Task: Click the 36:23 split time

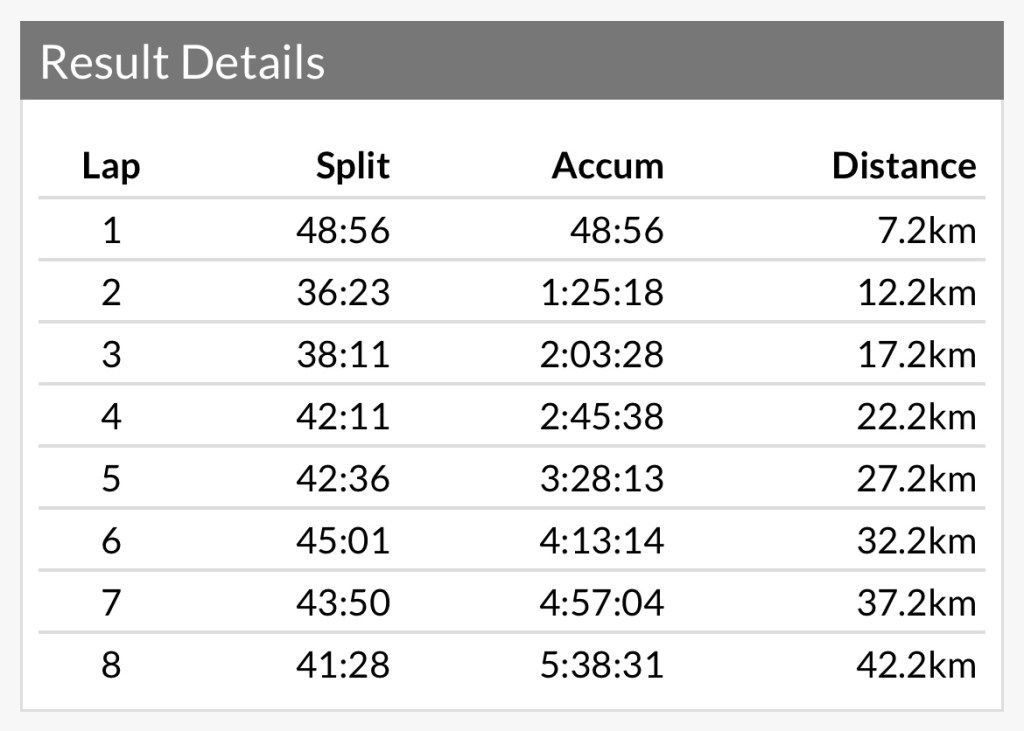Action: pos(343,293)
